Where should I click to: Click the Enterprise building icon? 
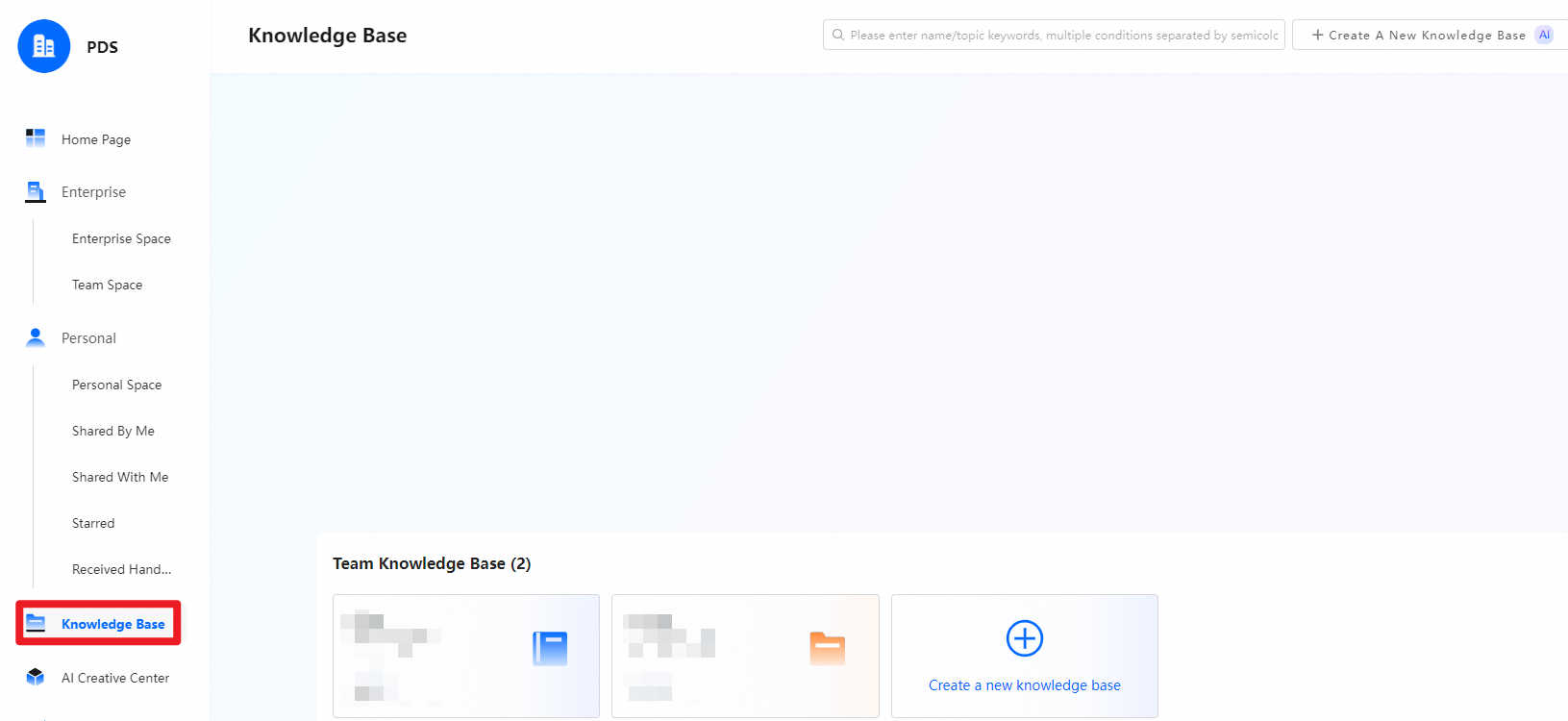[x=36, y=191]
